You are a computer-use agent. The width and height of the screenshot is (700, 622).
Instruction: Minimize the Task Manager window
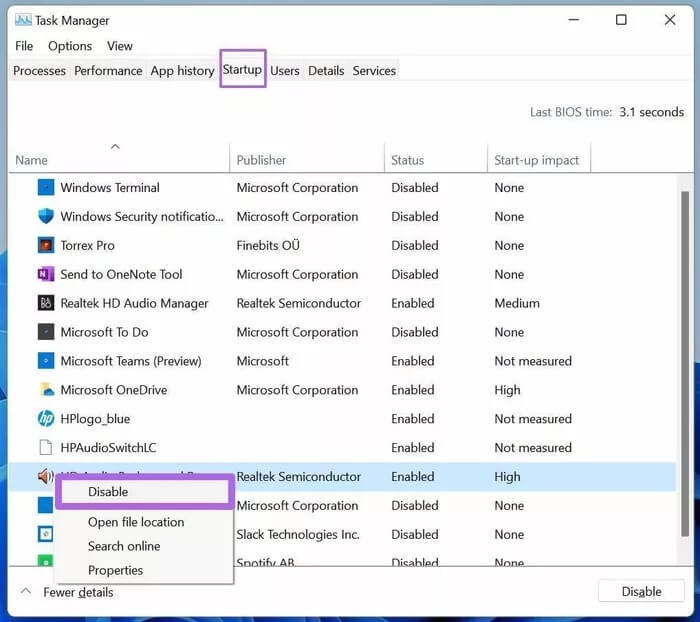pyautogui.click(x=574, y=20)
